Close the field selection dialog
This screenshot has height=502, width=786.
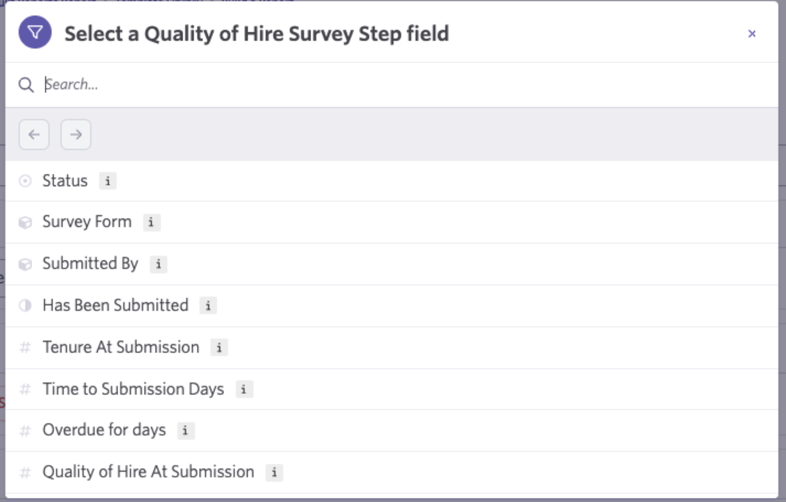click(752, 34)
